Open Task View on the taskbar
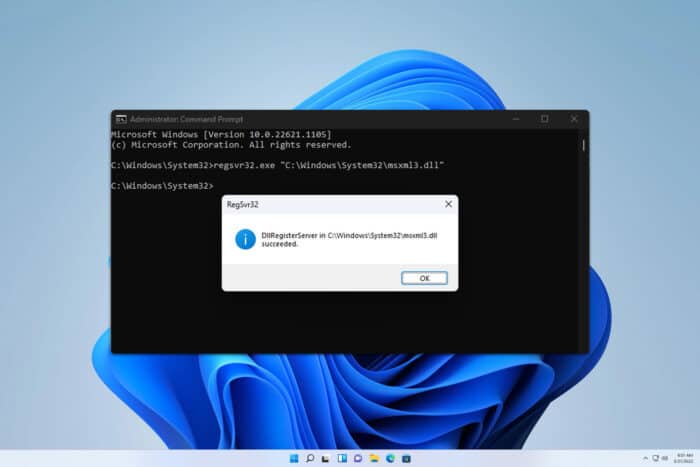The image size is (700, 467). [326, 459]
